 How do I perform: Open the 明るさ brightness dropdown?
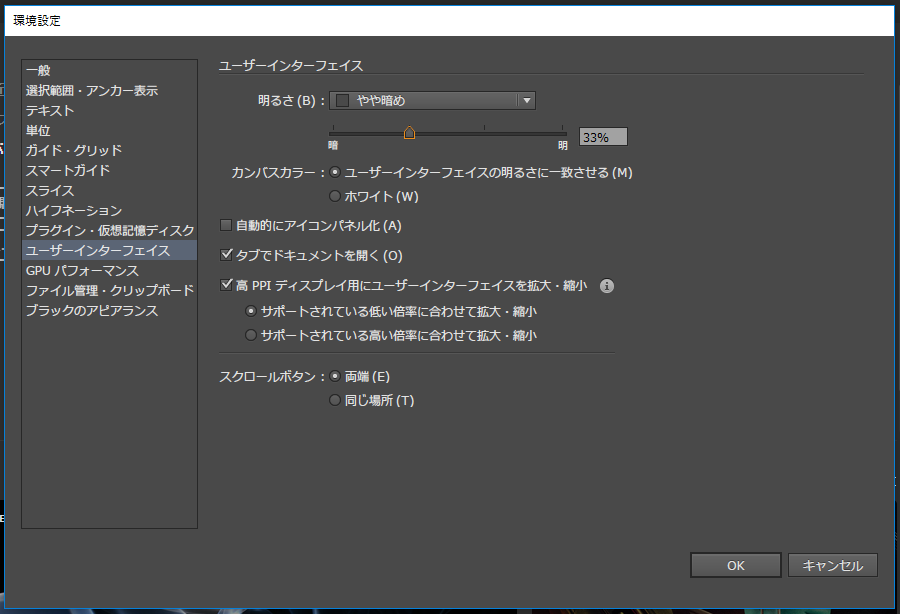tap(432, 100)
